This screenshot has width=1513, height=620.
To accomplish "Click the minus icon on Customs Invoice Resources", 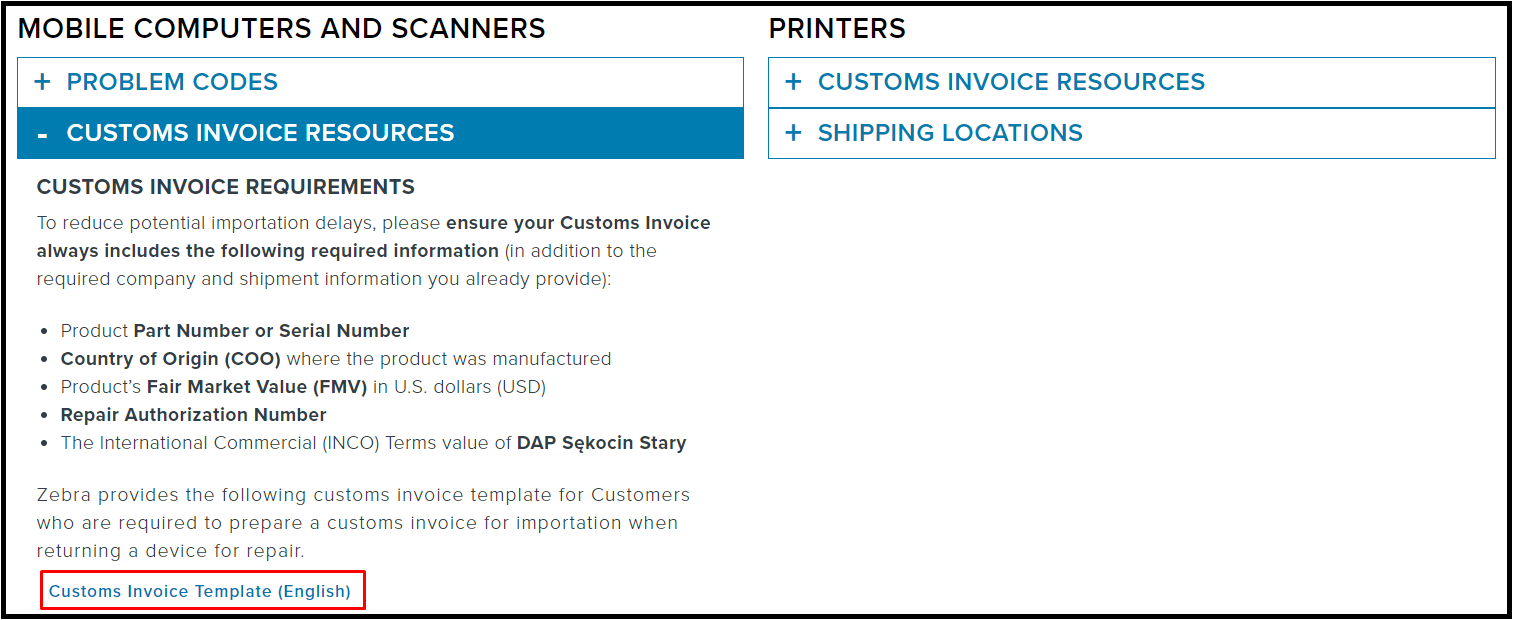I will coord(42,132).
